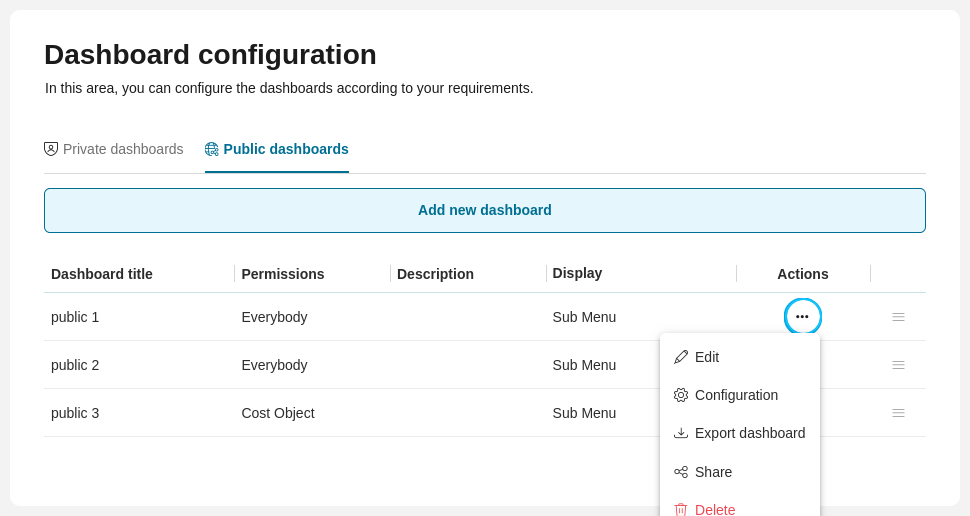
Task: Click the globe icon on Public dashboards tab
Action: click(x=212, y=149)
